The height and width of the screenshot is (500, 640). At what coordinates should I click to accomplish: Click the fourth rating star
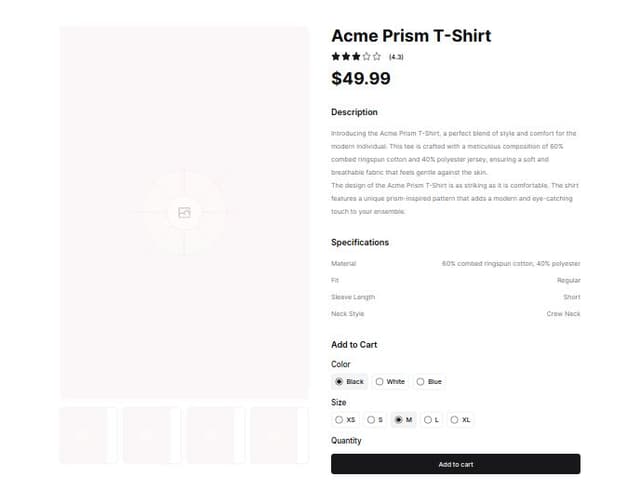pyautogui.click(x=366, y=57)
